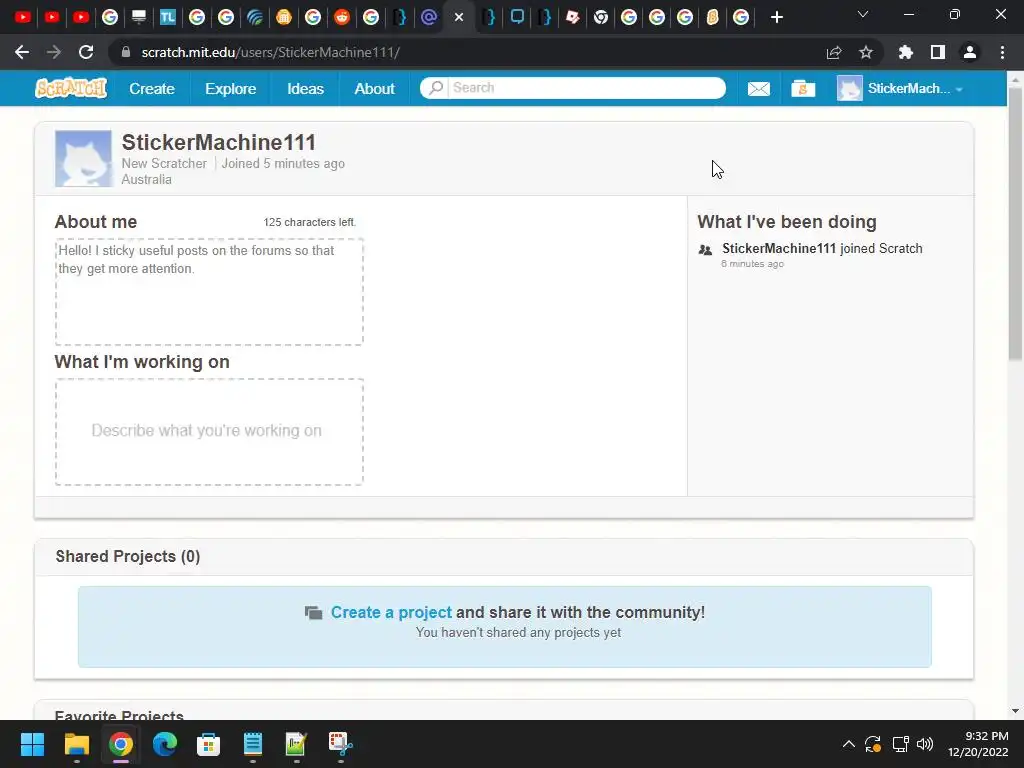Click the browser forward arrow
Screen dimensions: 1024x768
(54, 52)
